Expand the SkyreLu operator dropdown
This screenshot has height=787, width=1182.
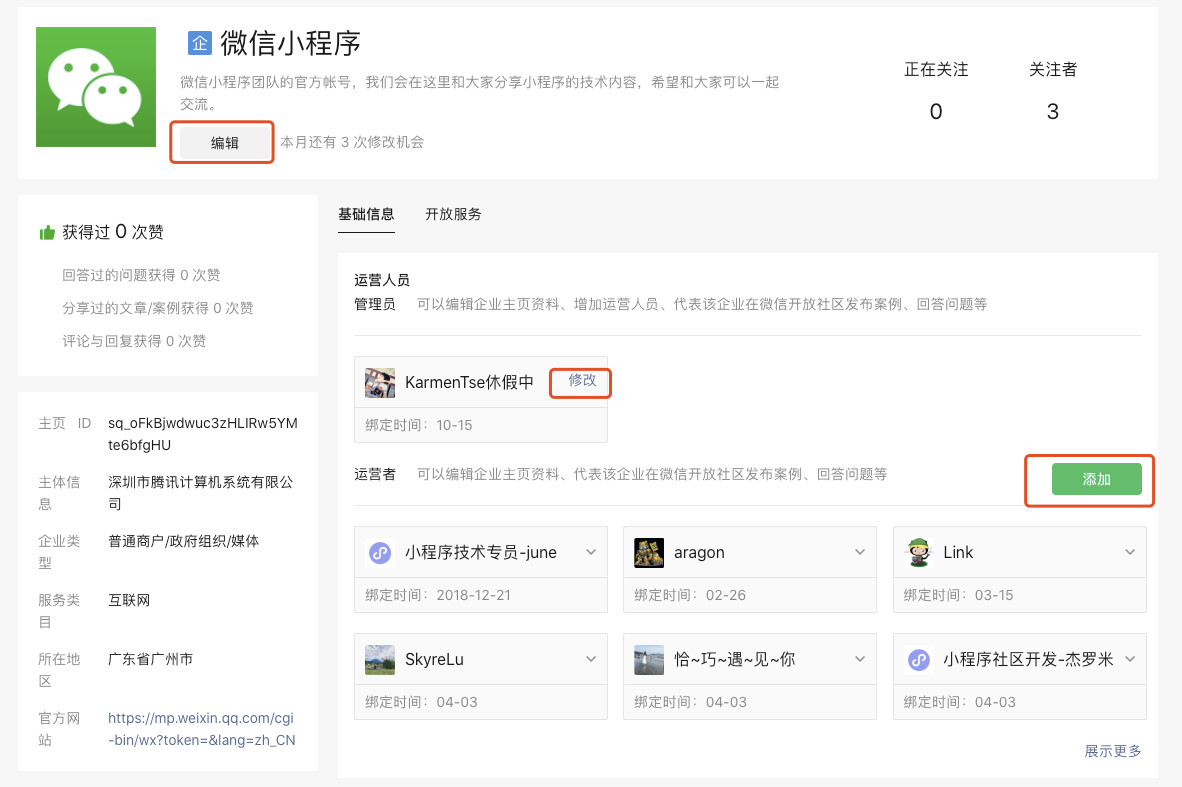tap(591, 659)
